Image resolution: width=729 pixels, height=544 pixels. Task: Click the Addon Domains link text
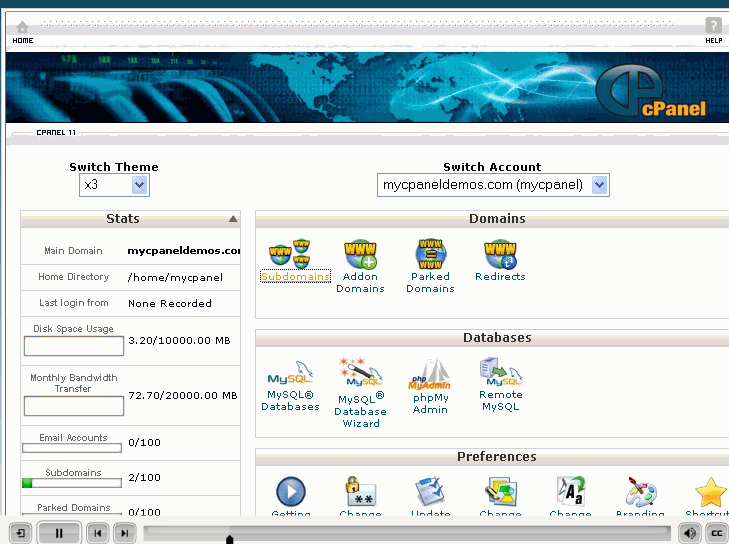point(360,282)
